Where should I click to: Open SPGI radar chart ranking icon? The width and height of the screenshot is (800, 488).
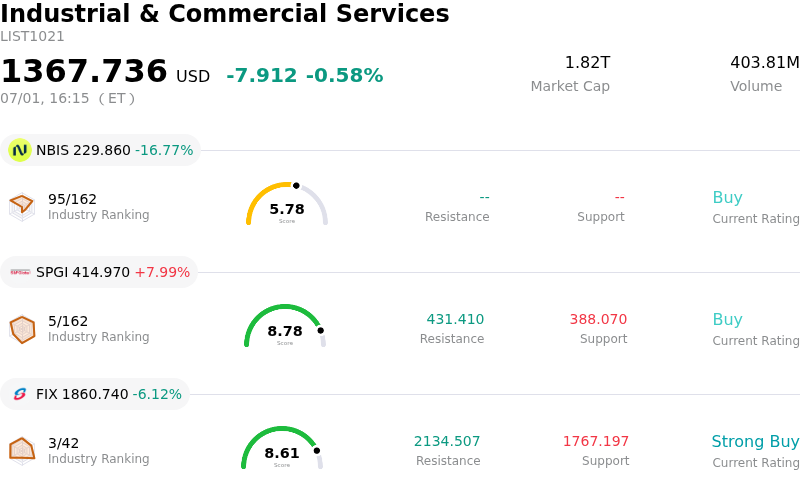22,329
